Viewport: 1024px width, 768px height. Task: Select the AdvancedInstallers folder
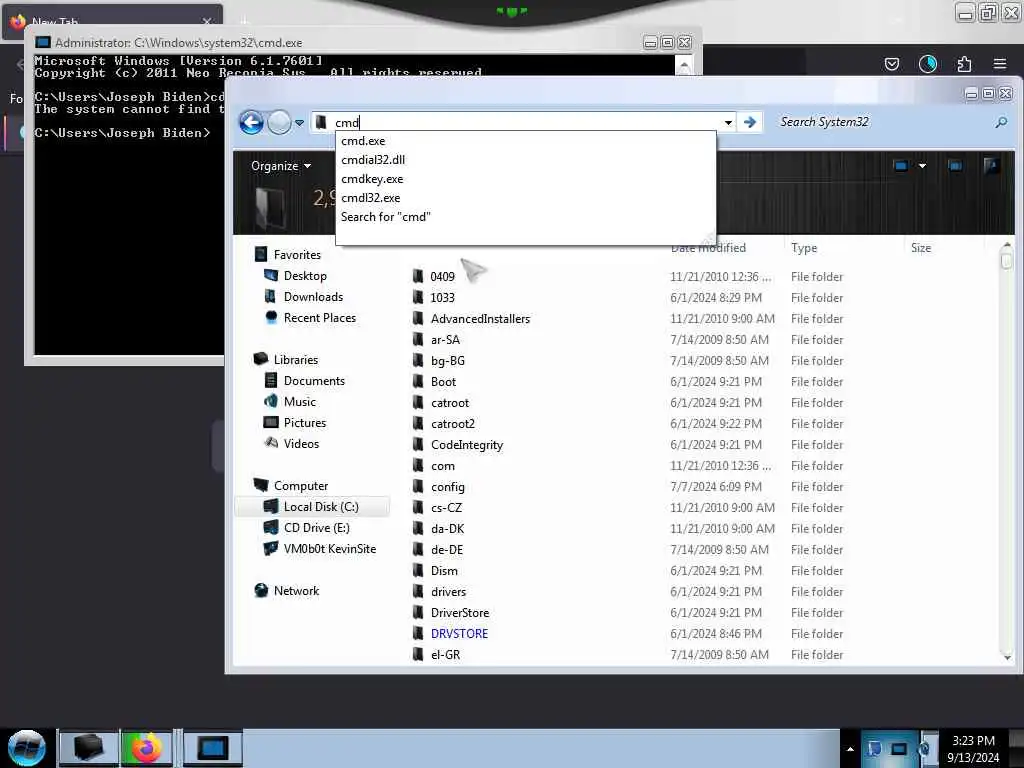coord(480,319)
